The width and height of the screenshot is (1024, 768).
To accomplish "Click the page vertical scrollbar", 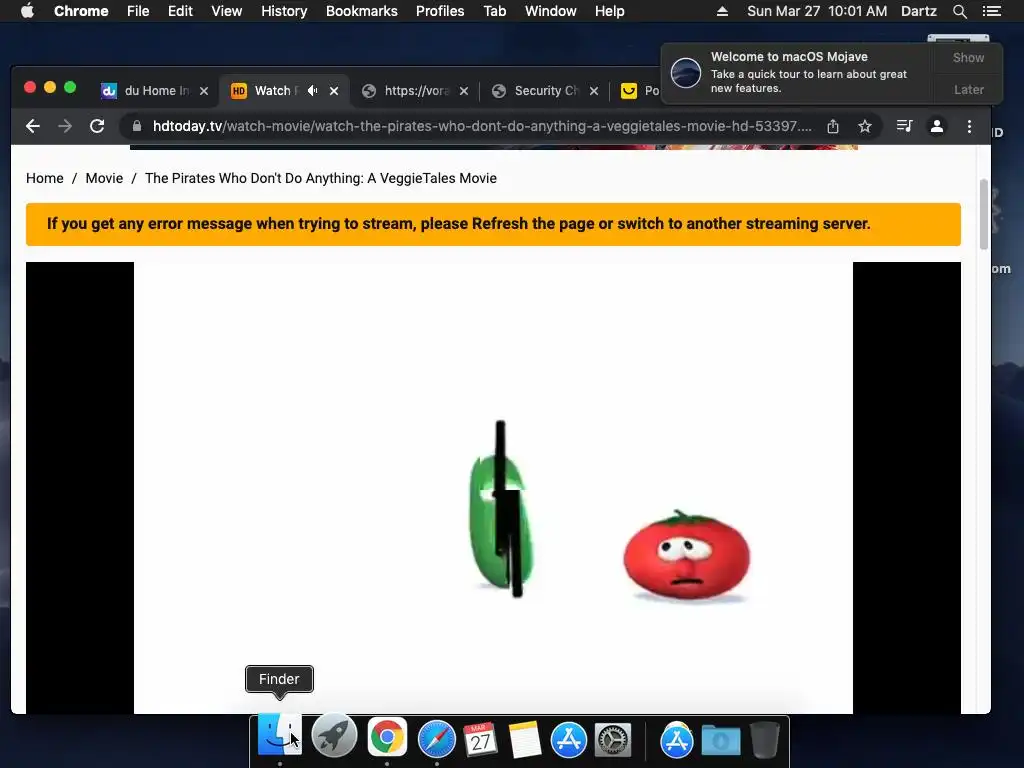I will coord(984,214).
